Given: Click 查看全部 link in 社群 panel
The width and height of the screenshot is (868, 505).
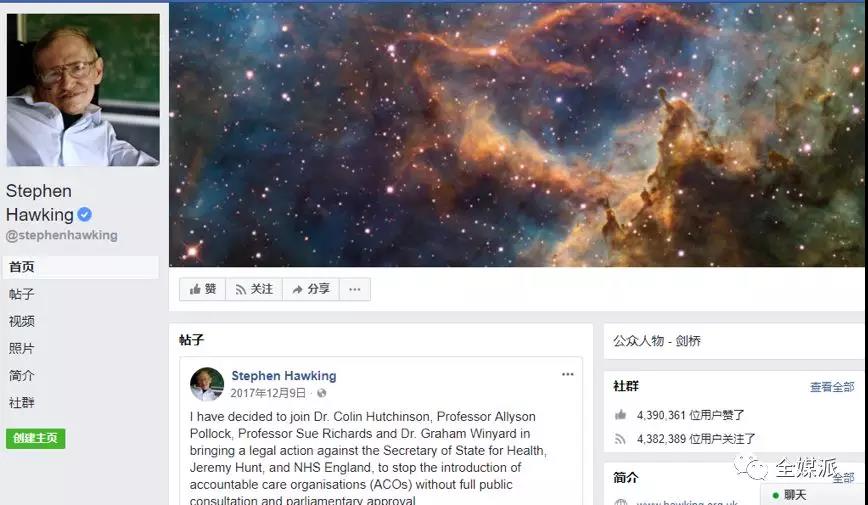Looking at the screenshot, I should click(832, 387).
